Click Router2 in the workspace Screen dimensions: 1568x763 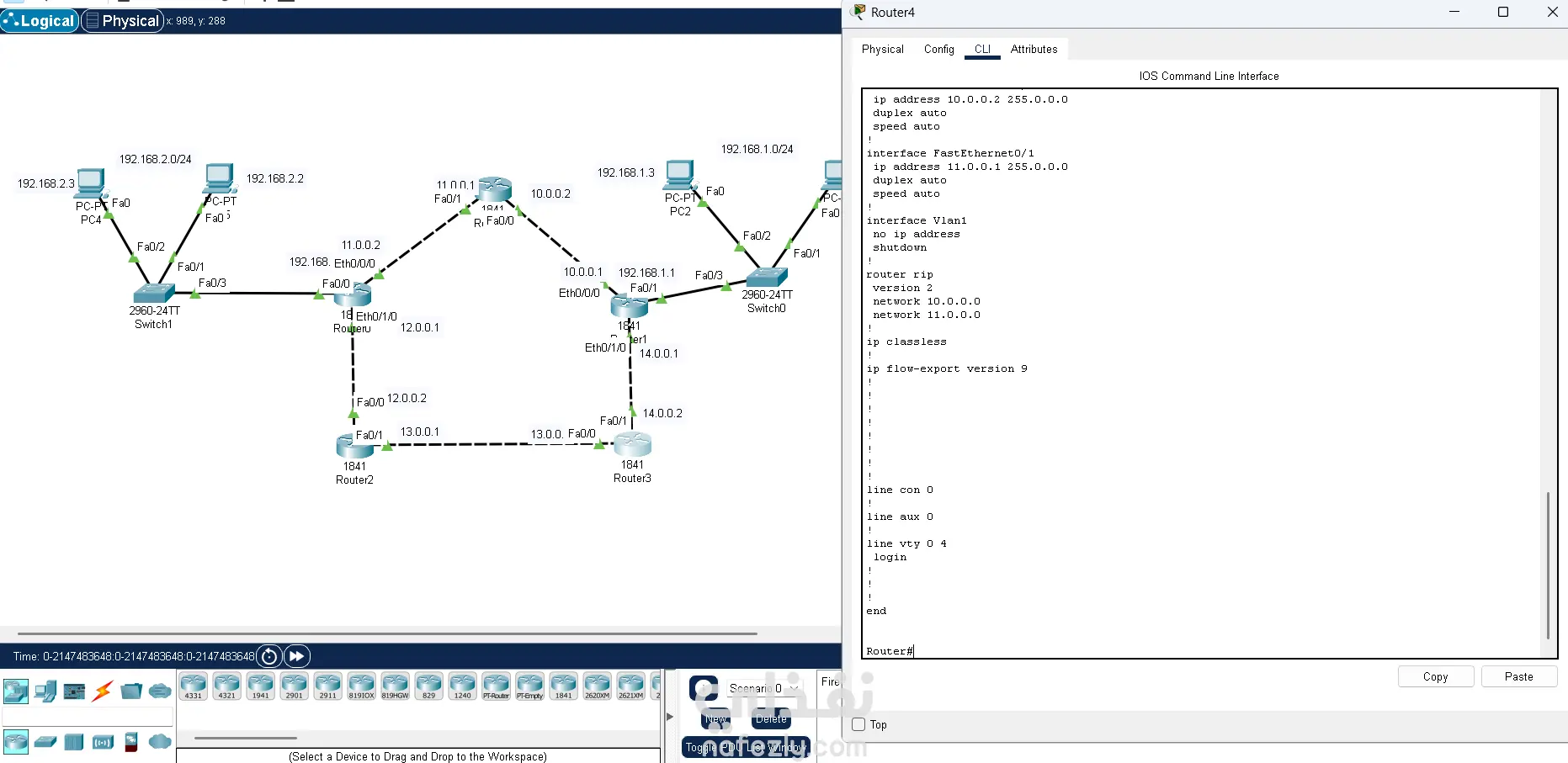(x=354, y=445)
